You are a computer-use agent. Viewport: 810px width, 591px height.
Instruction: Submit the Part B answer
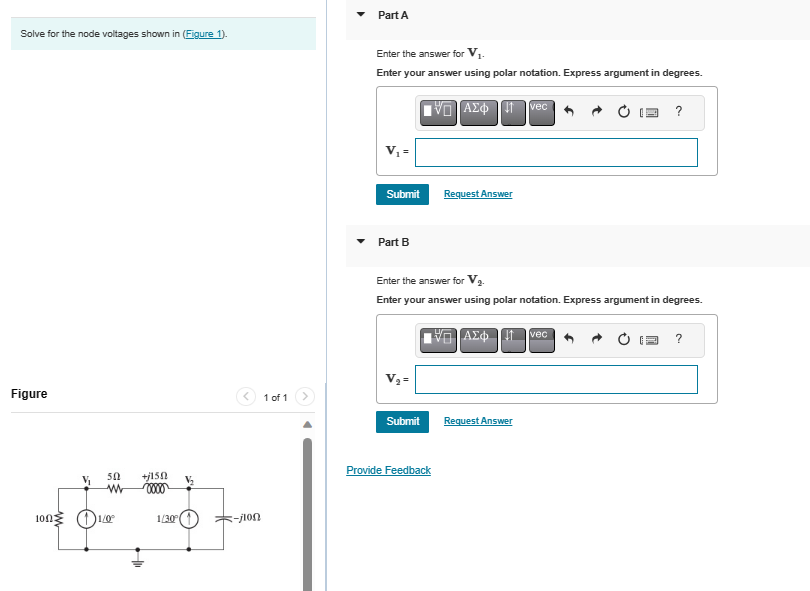point(402,421)
